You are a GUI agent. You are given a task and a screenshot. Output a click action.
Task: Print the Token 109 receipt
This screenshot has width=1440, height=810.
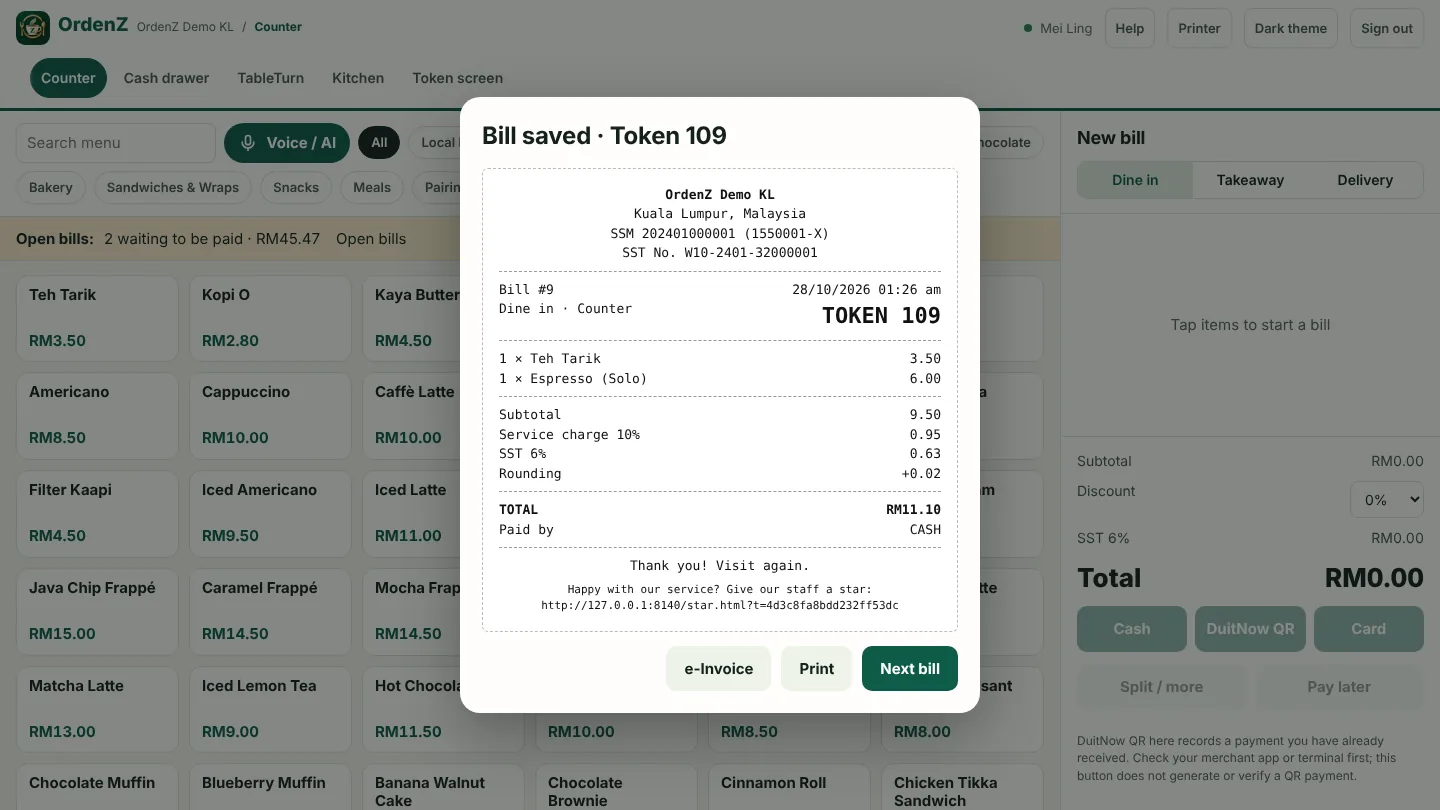point(816,668)
